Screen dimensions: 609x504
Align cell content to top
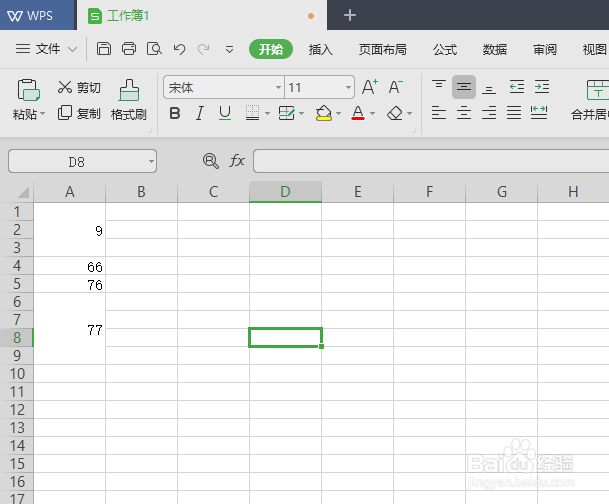(439, 86)
